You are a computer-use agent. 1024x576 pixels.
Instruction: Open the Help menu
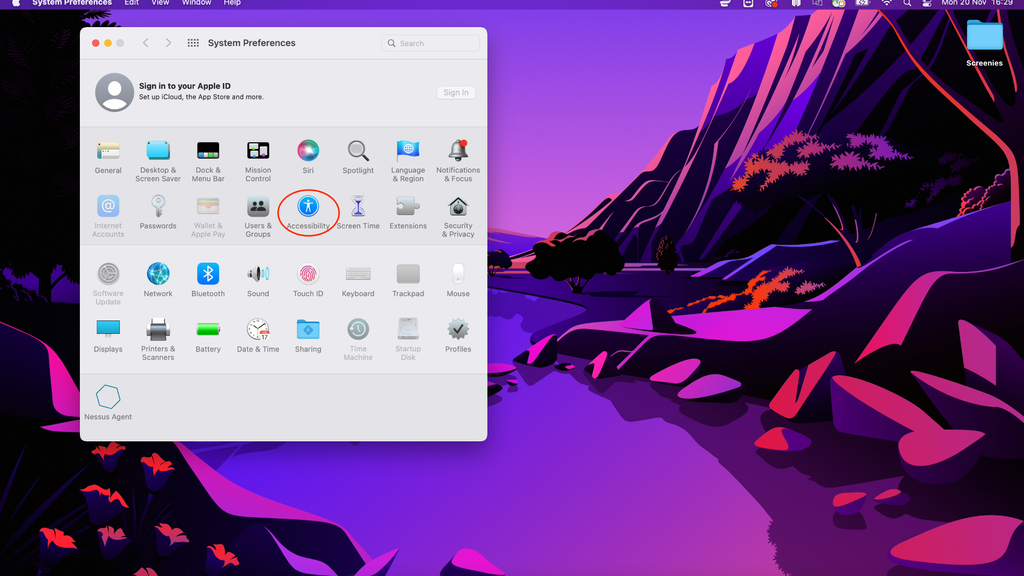point(231,4)
